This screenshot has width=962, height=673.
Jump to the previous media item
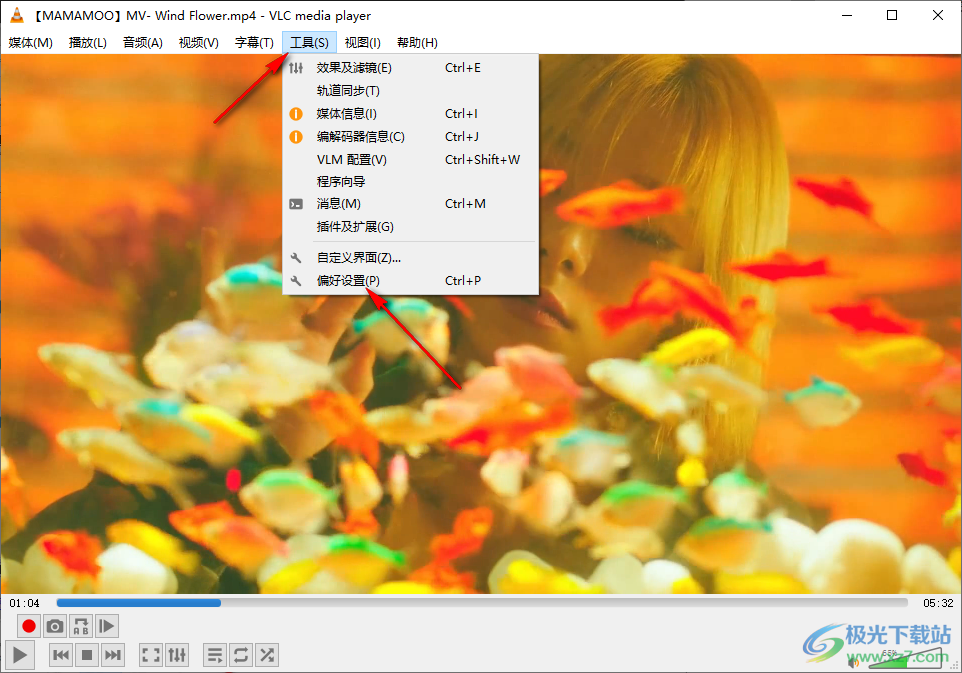61,655
